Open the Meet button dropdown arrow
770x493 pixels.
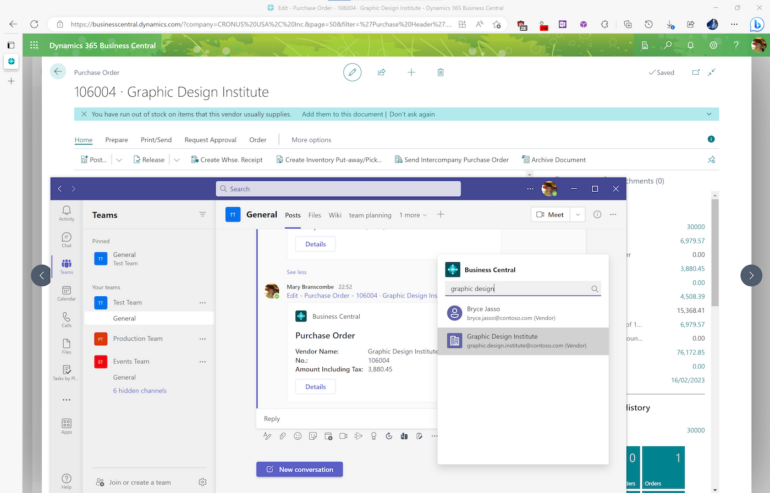point(576,214)
